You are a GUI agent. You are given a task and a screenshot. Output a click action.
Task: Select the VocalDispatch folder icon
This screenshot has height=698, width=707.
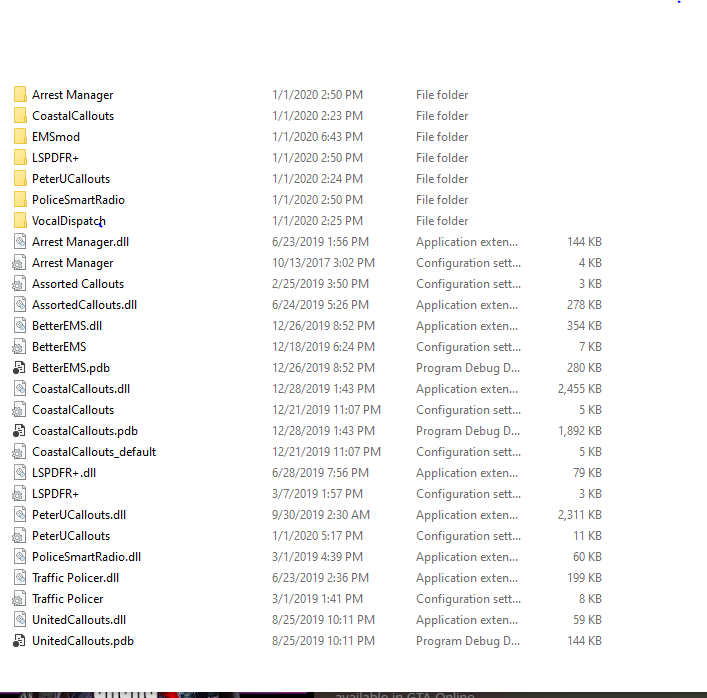[19, 221]
